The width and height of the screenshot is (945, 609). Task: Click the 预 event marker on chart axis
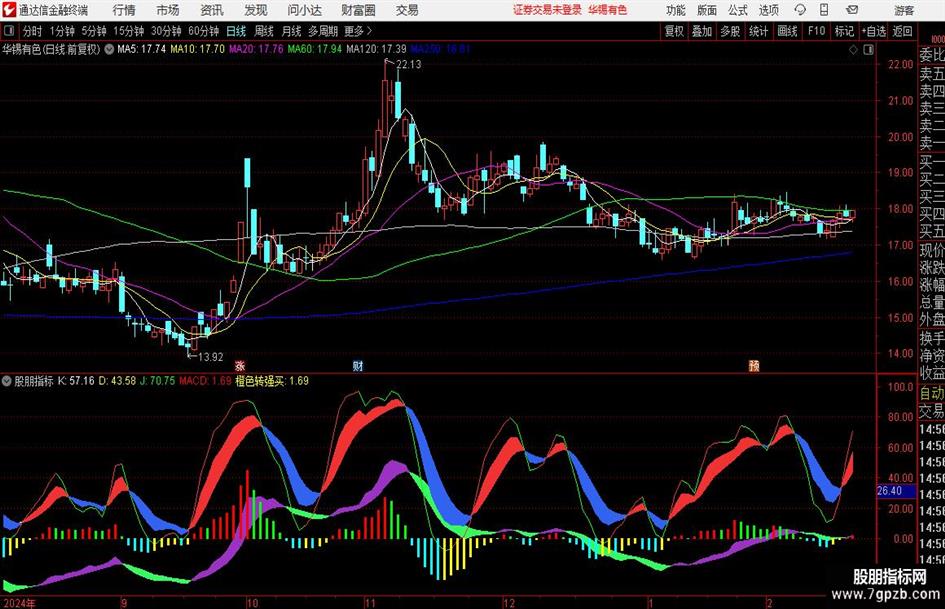(x=754, y=365)
